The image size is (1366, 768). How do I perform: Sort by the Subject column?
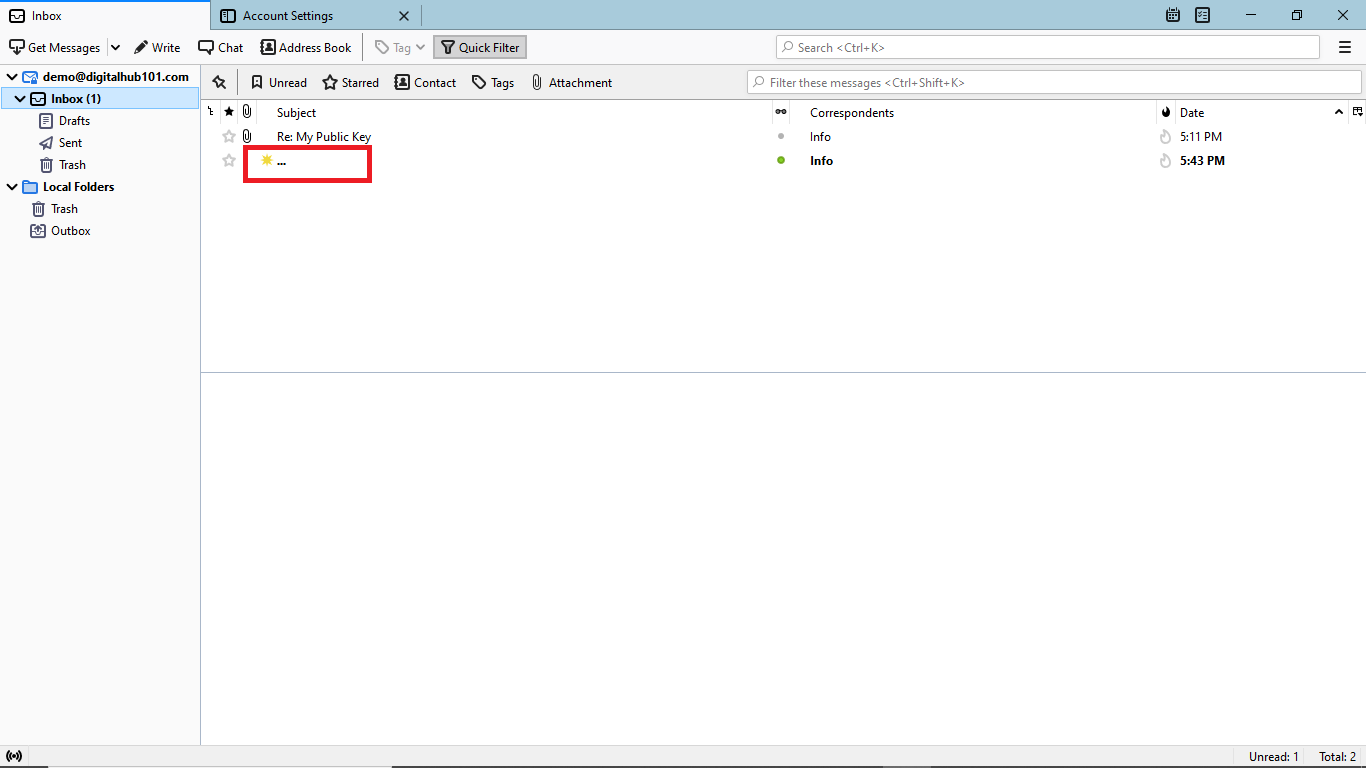(x=514, y=112)
